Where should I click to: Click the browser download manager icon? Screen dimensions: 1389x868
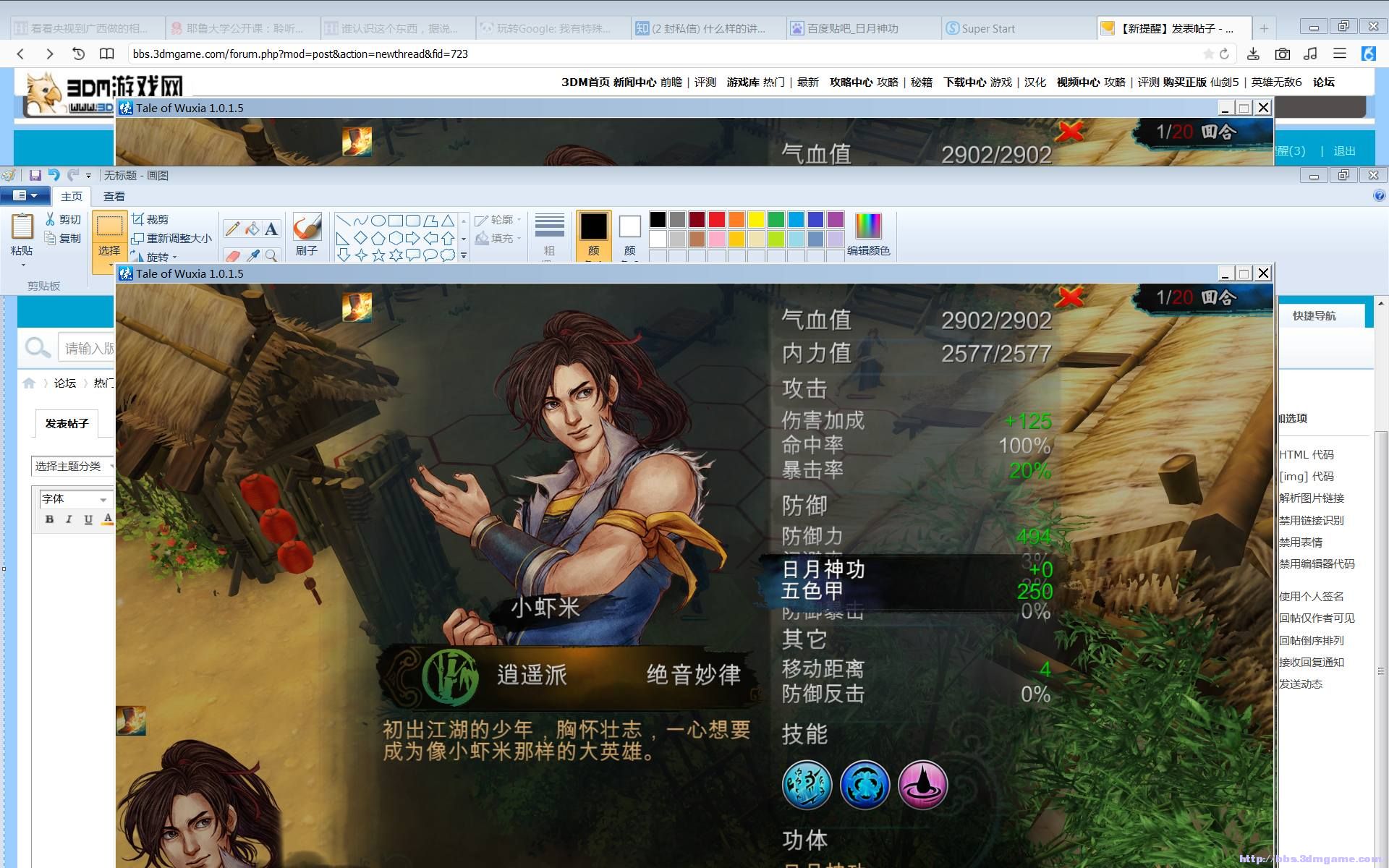pos(1253,54)
